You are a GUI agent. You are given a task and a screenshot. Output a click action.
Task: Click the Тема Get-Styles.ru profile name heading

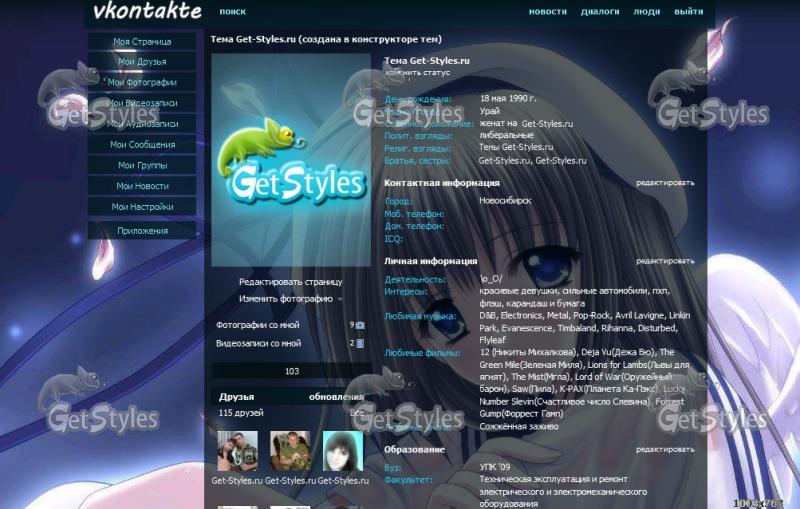[427, 60]
